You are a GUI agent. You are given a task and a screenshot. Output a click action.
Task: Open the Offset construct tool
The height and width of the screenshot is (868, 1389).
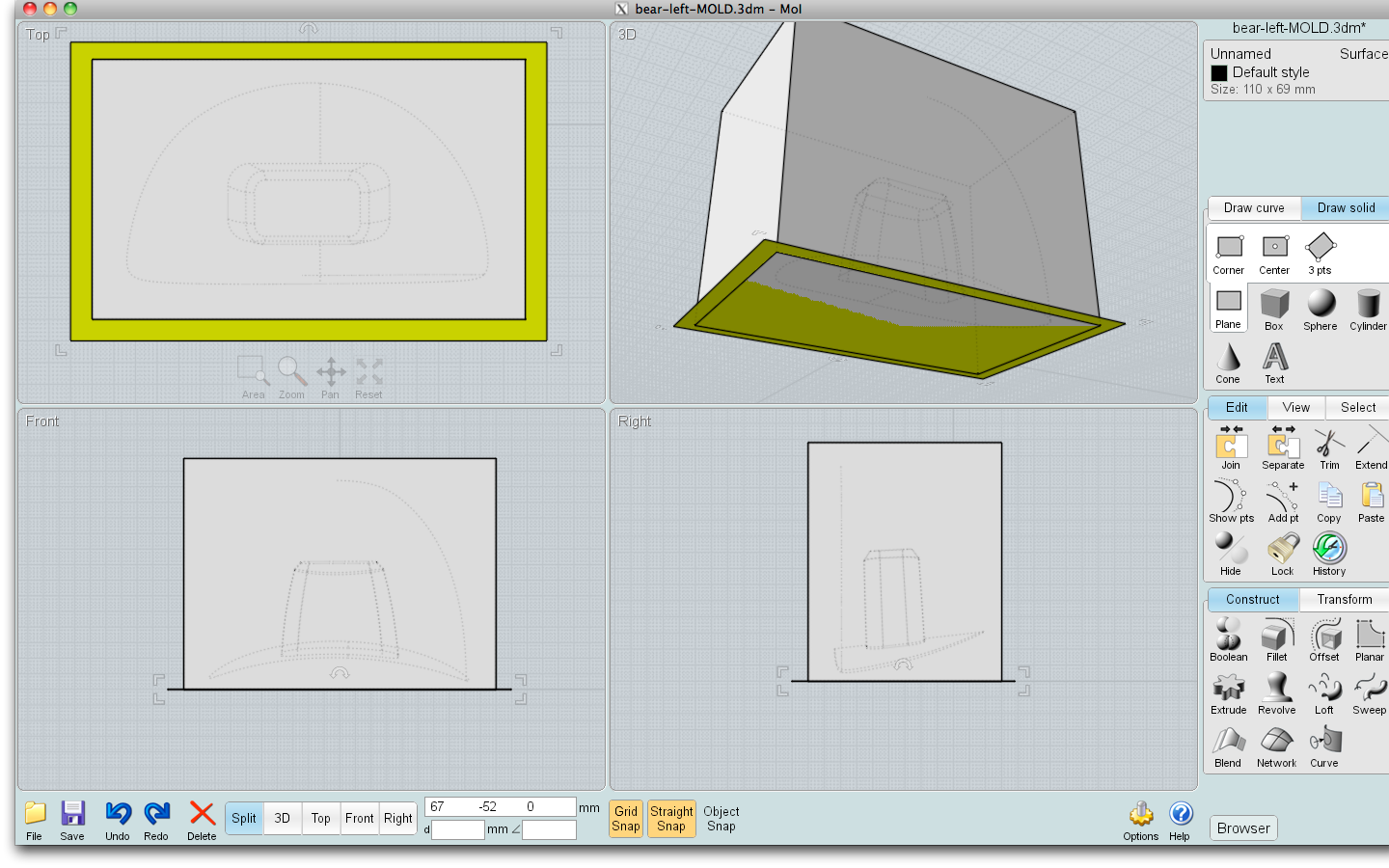(x=1324, y=639)
